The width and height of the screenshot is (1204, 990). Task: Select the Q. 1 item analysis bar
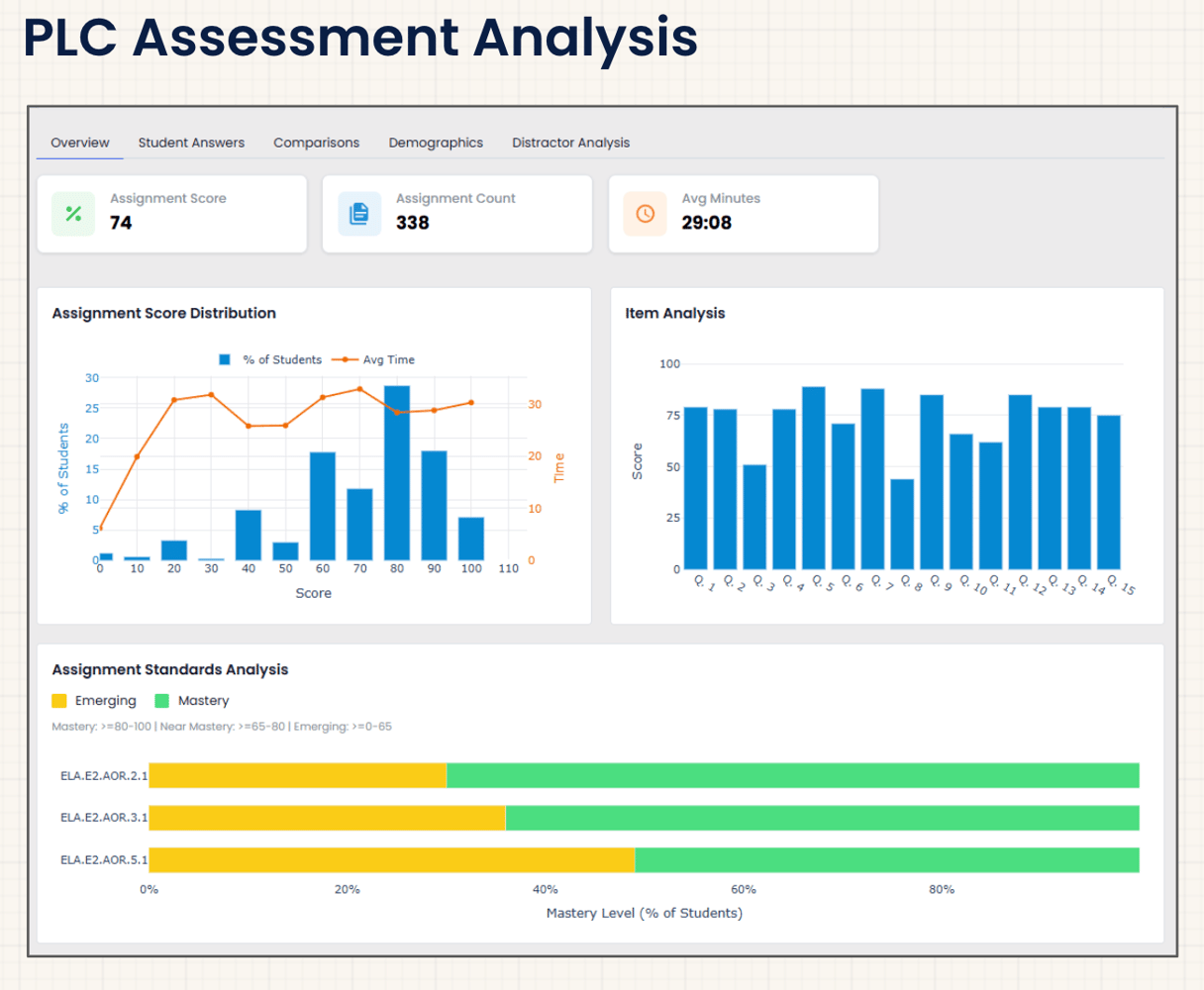(x=696, y=488)
